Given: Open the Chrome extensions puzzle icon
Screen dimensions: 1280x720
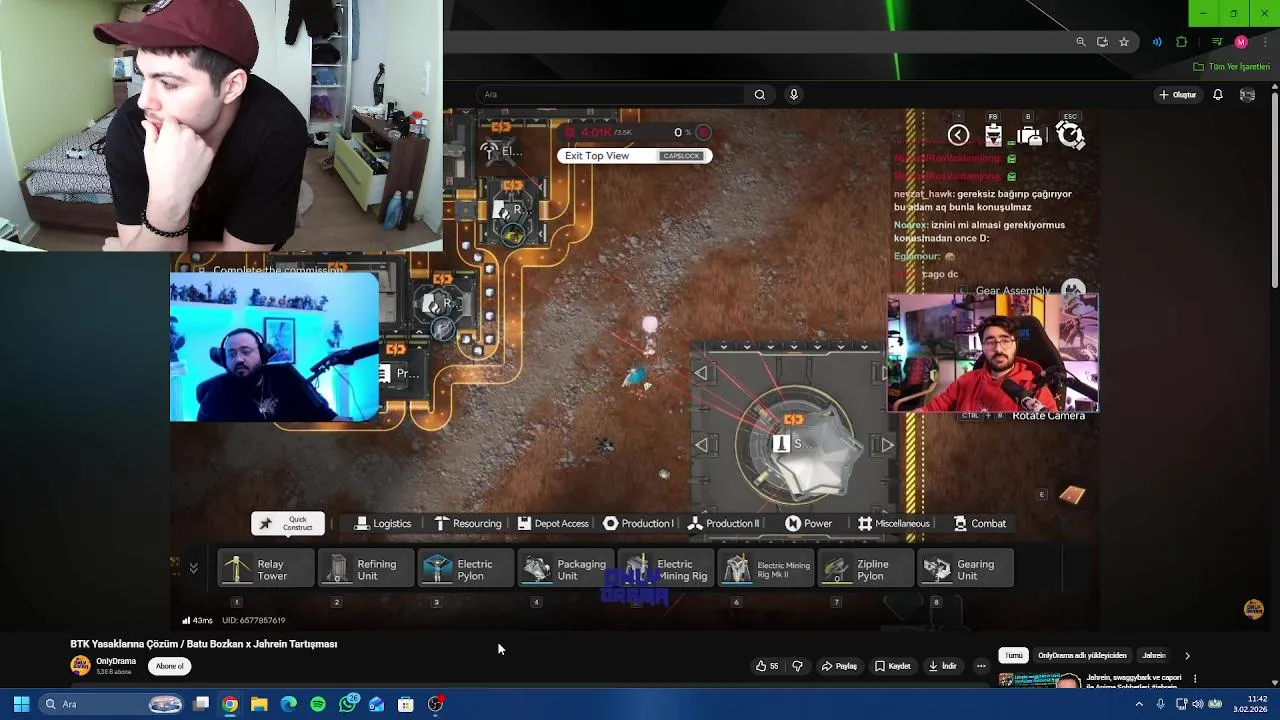Looking at the screenshot, I should point(1181,42).
